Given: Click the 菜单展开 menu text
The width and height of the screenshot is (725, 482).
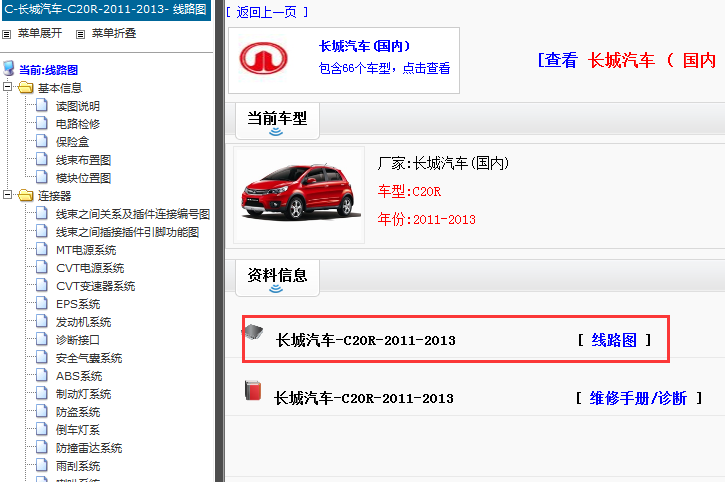Looking at the screenshot, I should [x=40, y=33].
